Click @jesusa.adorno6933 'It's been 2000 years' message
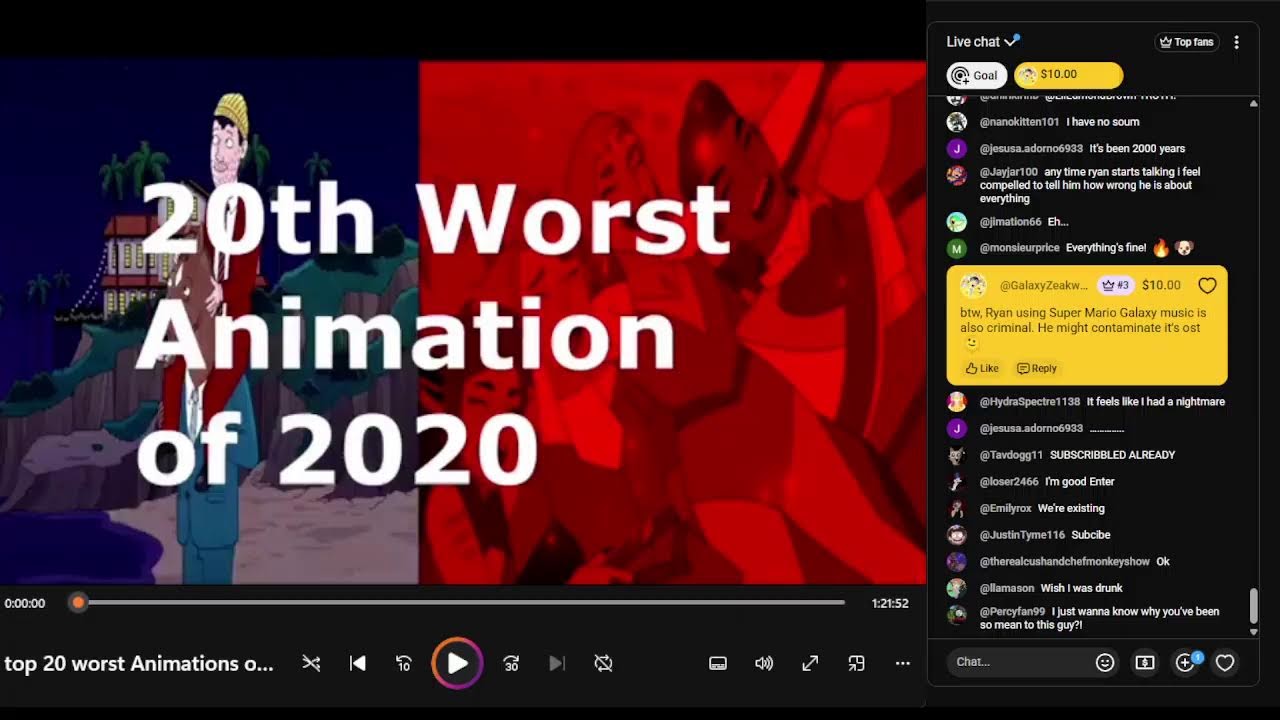The height and width of the screenshot is (720, 1280). pyautogui.click(x=1137, y=149)
